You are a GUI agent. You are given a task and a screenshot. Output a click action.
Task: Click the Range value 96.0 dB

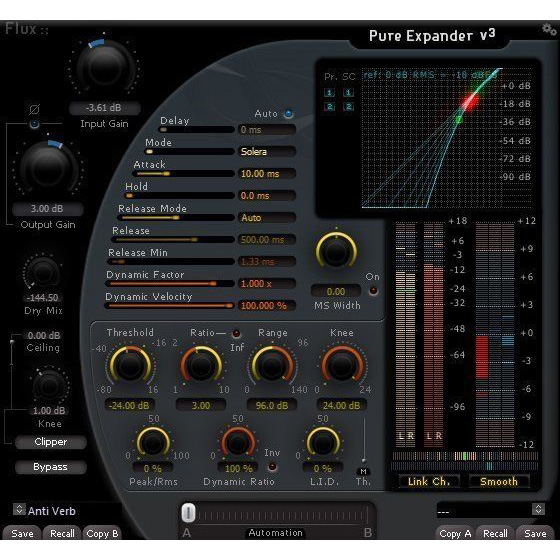(x=272, y=405)
